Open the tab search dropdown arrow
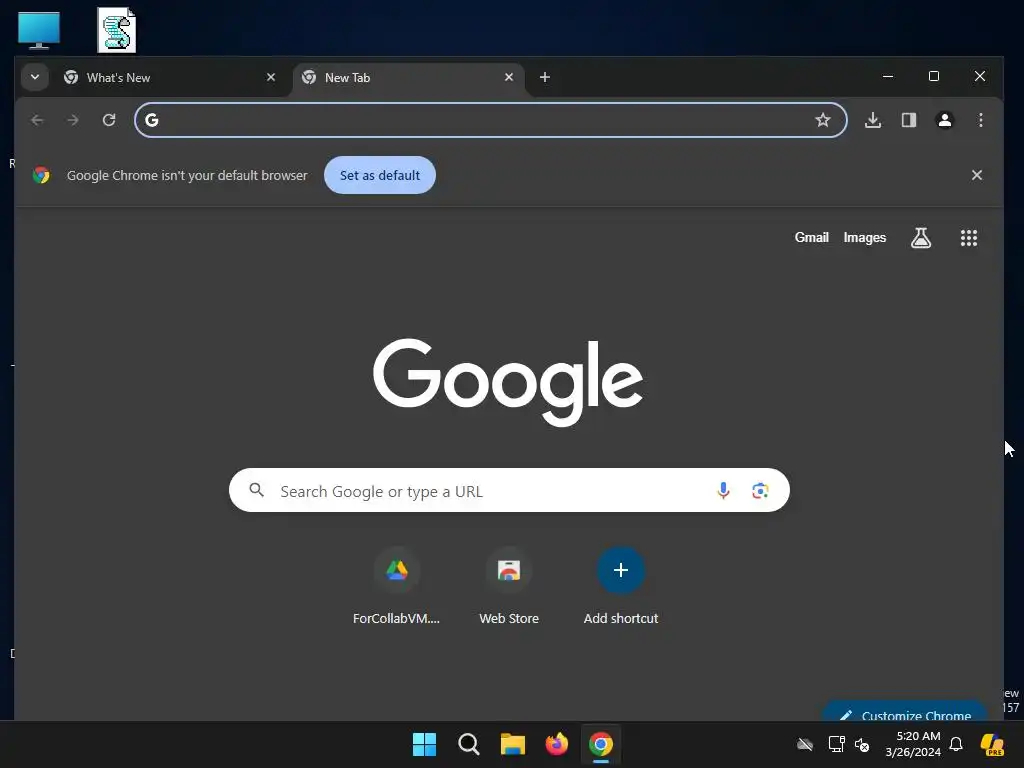 point(35,77)
